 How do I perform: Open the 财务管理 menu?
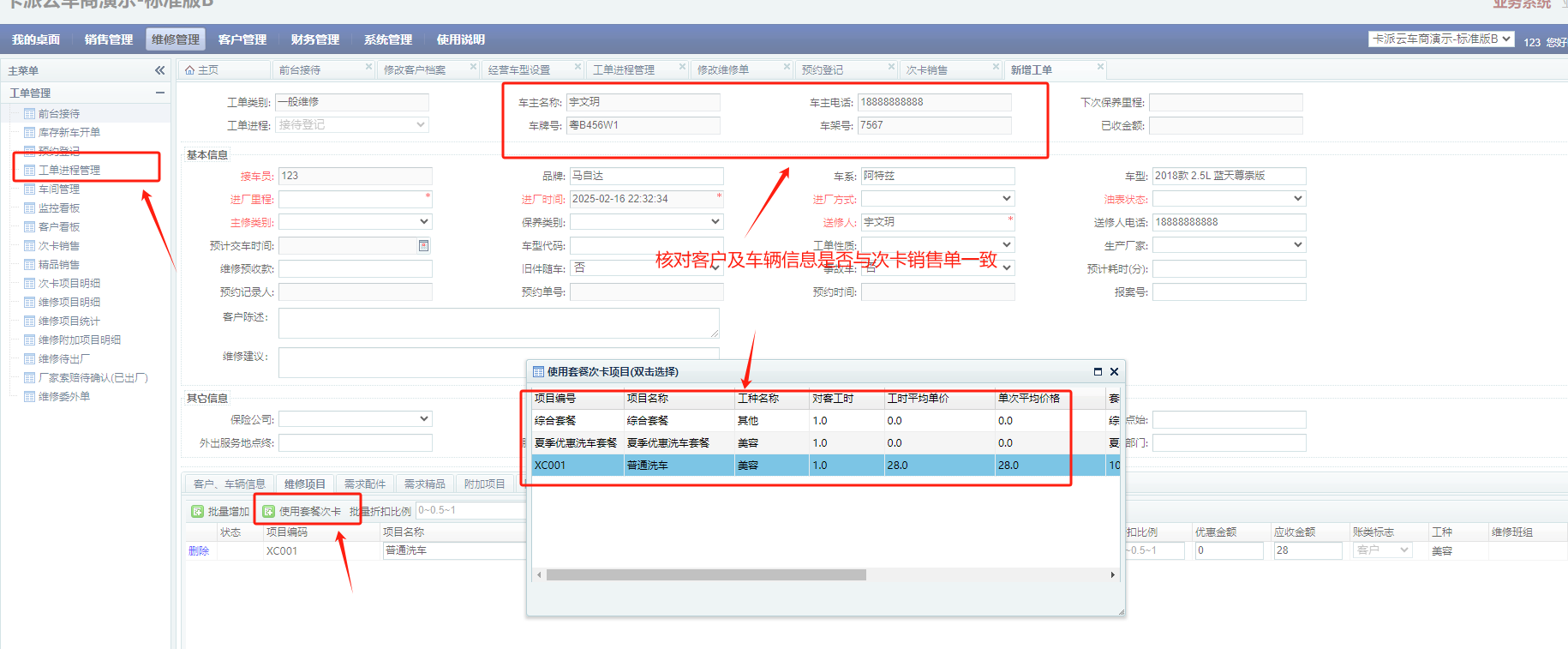pos(314,39)
